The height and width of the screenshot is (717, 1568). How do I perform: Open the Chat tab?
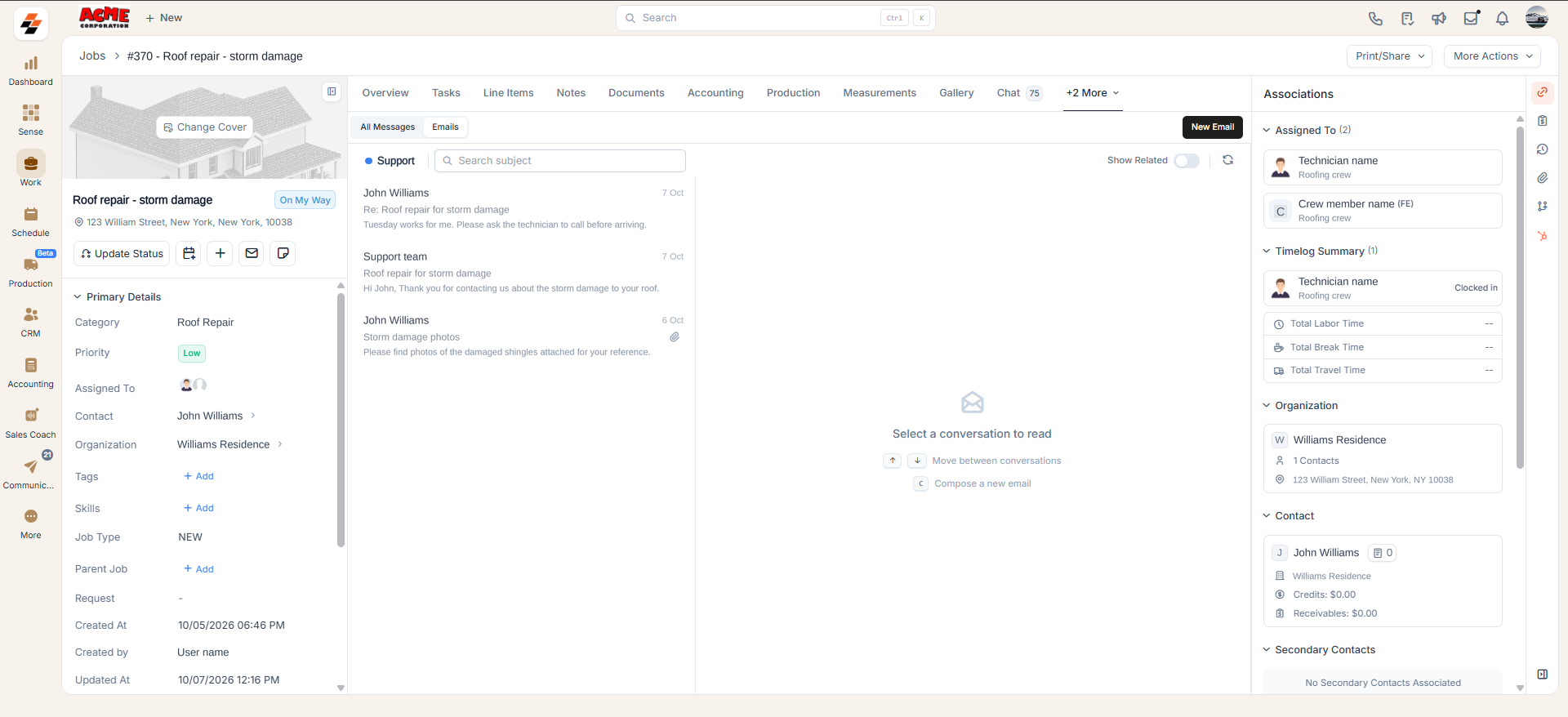tap(1018, 93)
